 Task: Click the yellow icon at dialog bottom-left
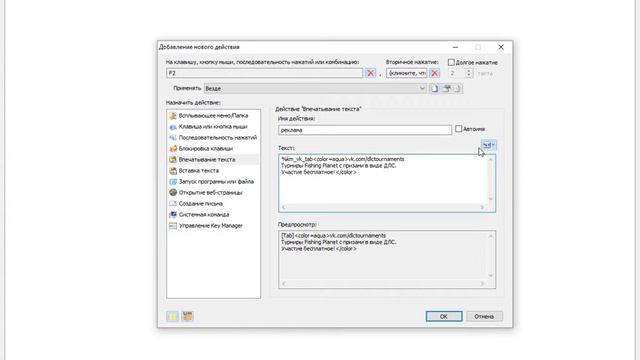(x=172, y=316)
